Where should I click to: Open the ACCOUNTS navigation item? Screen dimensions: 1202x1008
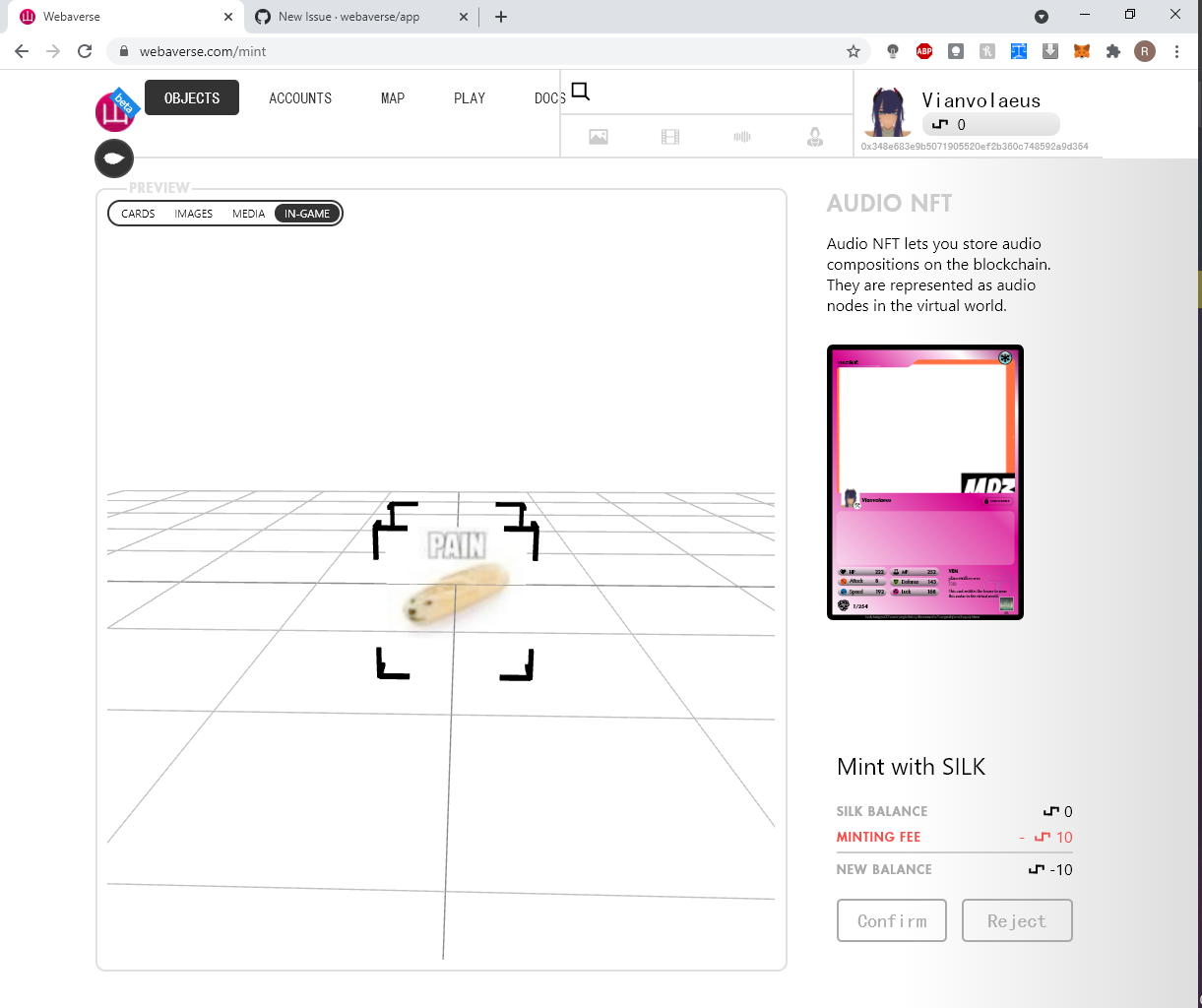pos(299,97)
